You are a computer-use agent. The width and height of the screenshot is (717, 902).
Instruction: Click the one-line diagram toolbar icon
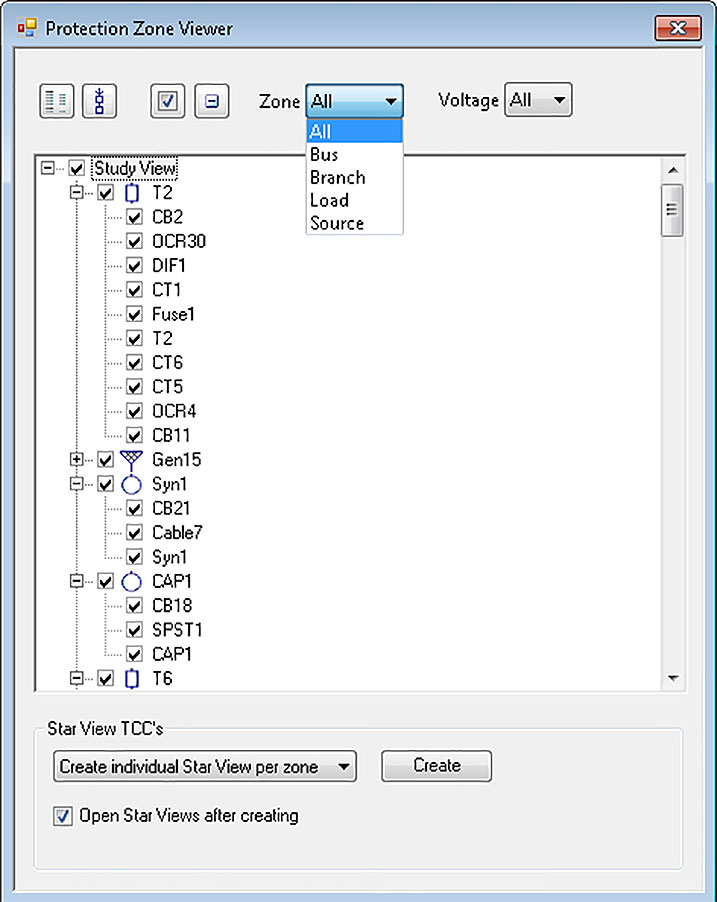99,102
